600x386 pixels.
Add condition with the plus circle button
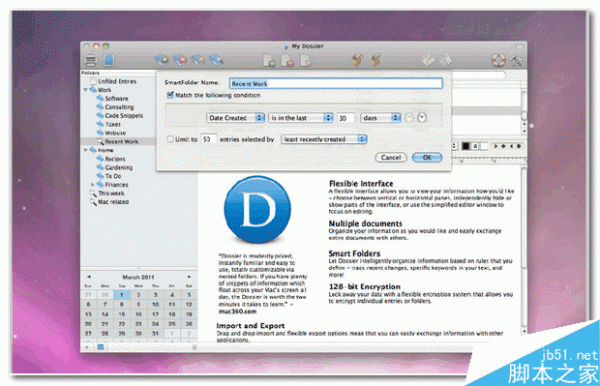click(422, 117)
